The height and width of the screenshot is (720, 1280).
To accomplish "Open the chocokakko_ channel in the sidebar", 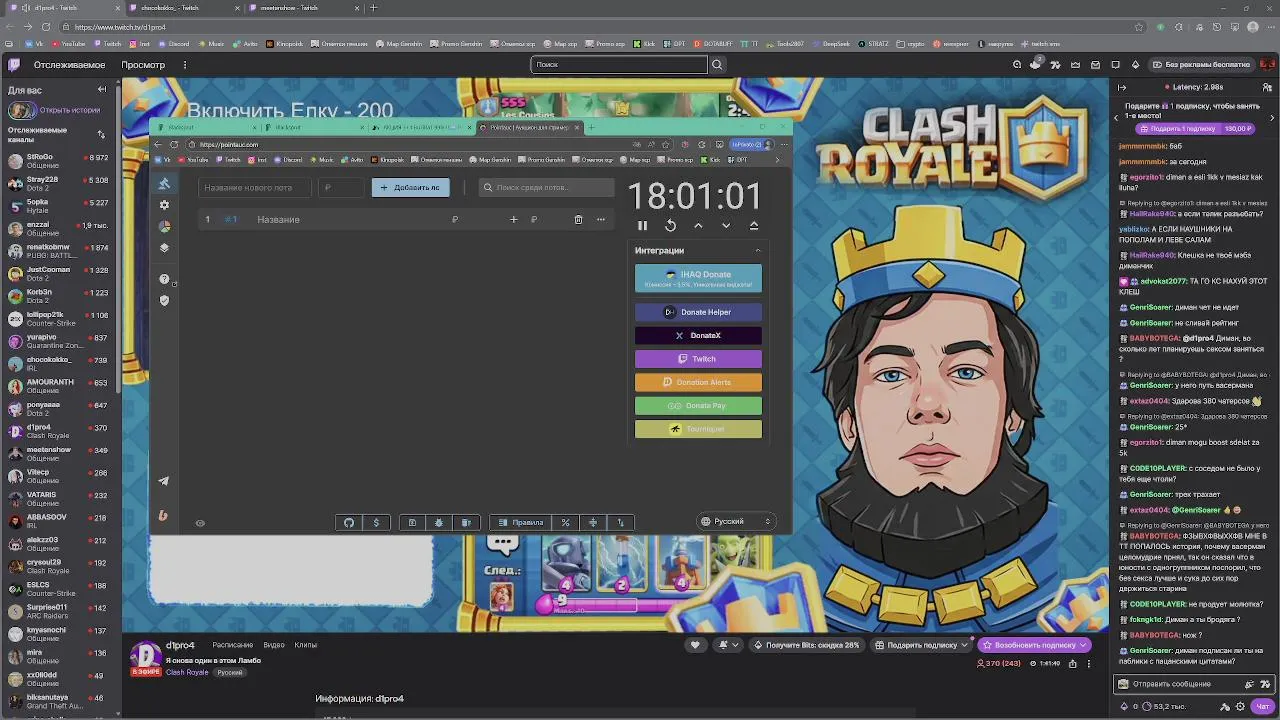I will coord(60,364).
